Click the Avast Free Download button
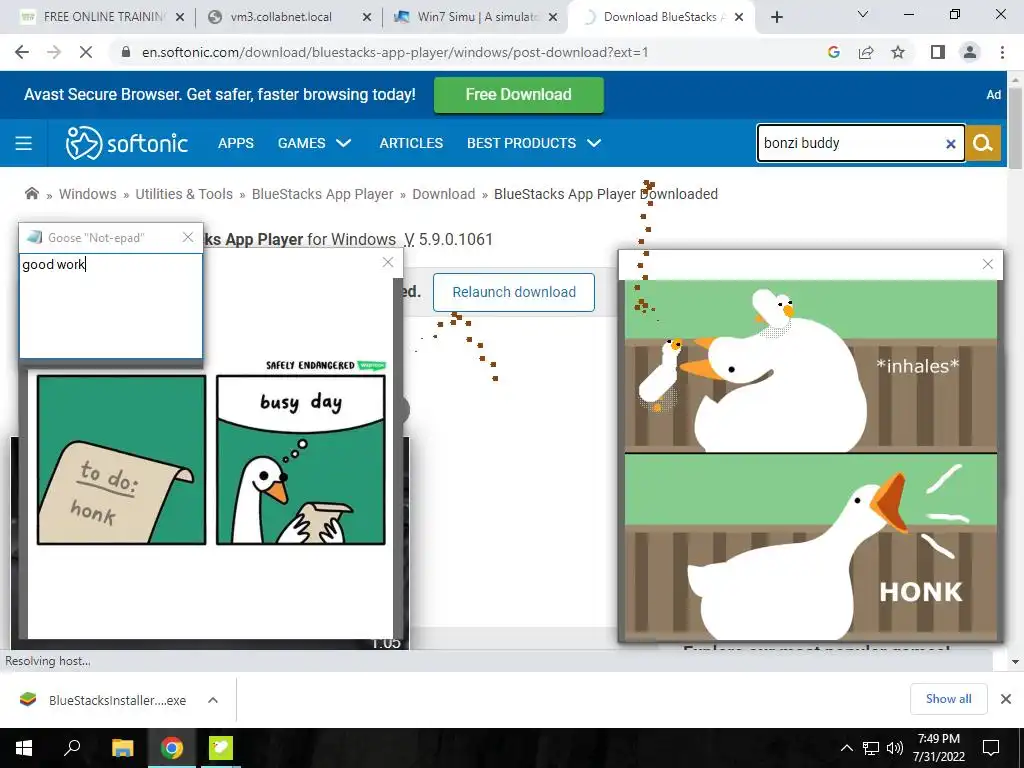This screenshot has height=768, width=1024. point(519,95)
